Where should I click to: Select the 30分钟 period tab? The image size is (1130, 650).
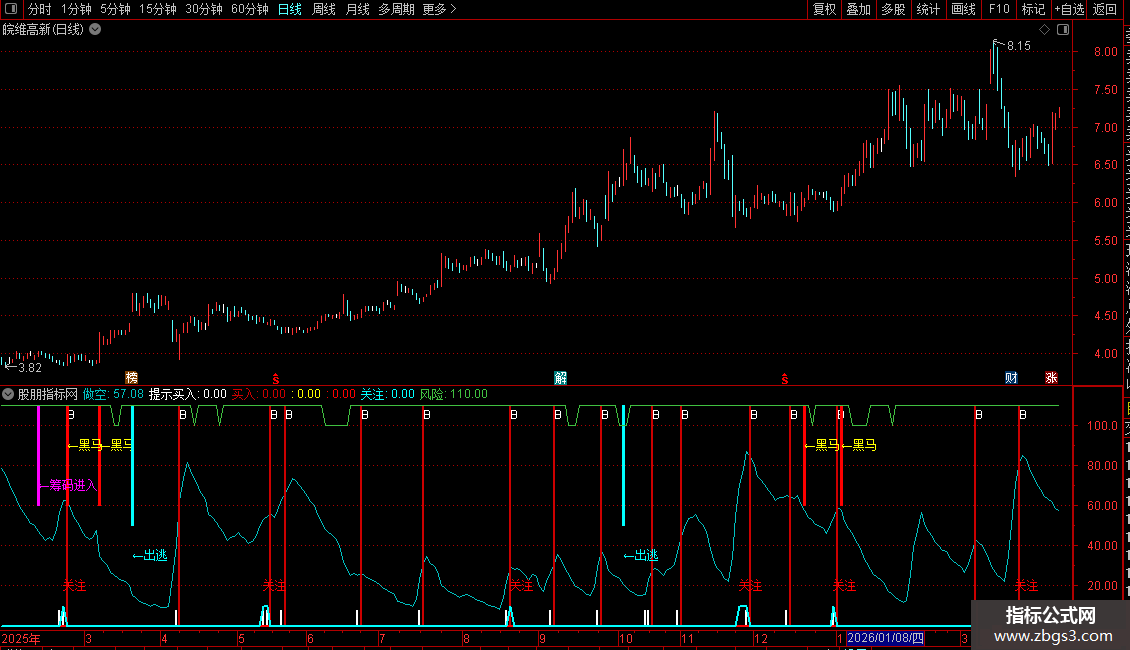click(204, 9)
